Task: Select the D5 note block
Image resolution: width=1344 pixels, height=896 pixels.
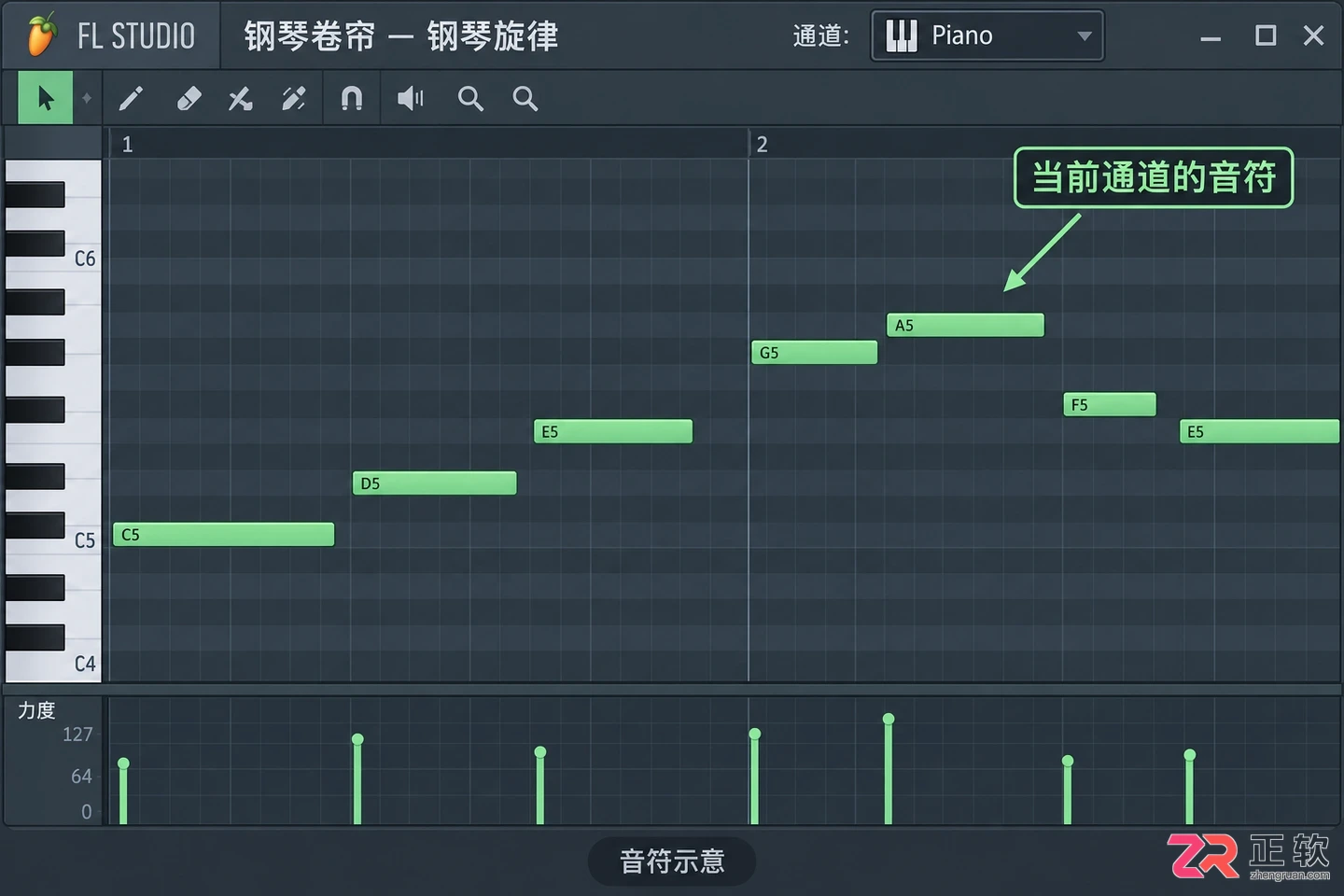Action: (x=435, y=483)
